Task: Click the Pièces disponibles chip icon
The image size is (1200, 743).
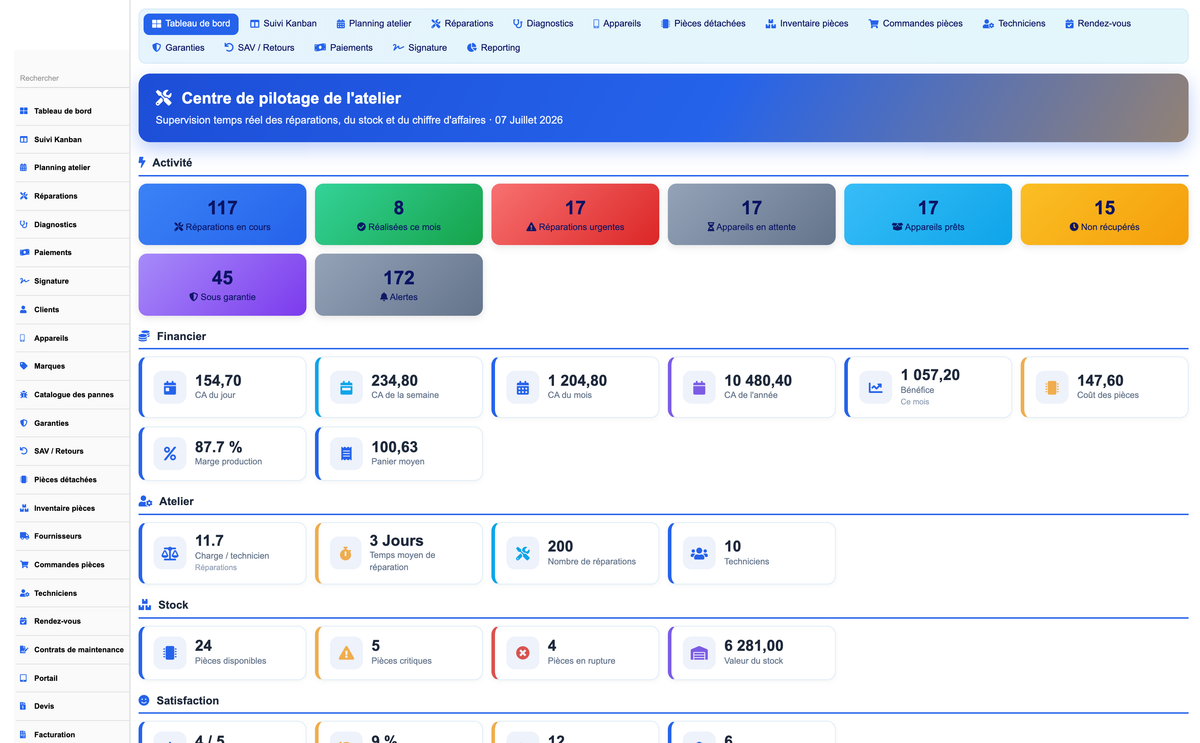Action: pyautogui.click(x=170, y=653)
